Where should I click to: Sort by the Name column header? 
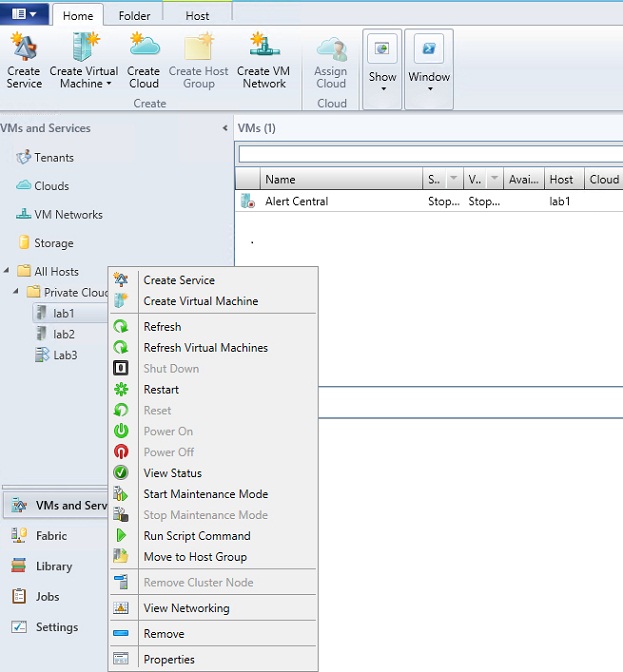(x=341, y=179)
